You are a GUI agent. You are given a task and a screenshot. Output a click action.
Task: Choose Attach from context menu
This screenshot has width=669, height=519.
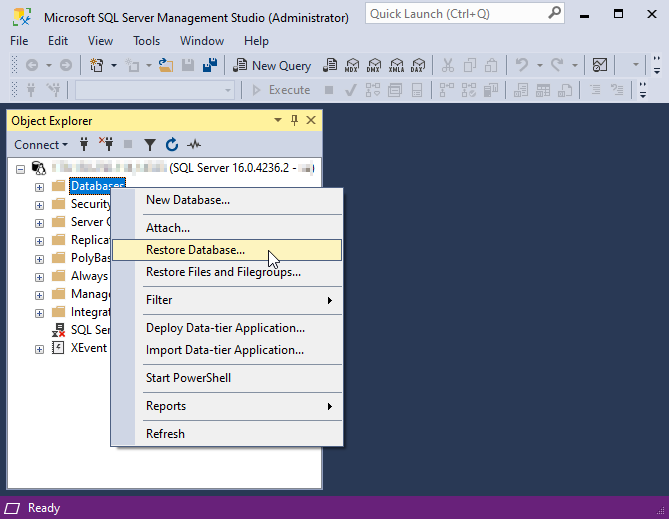(x=227, y=228)
